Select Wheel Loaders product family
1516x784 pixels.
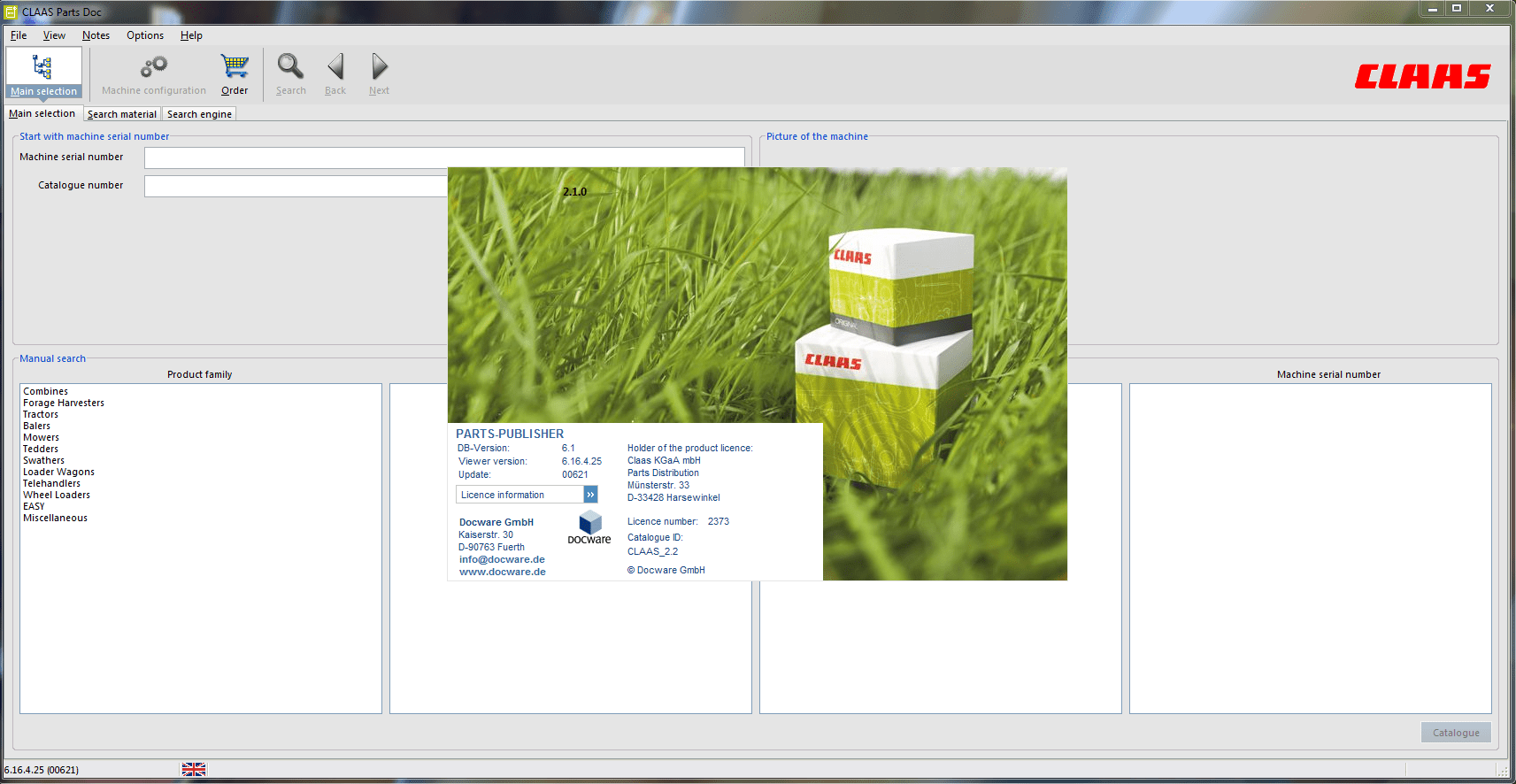[x=57, y=495]
